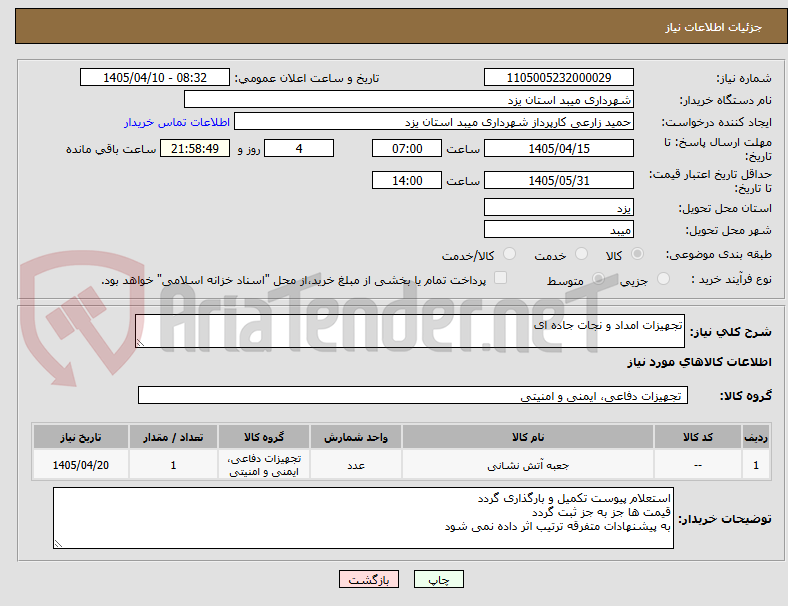Click the table group cell تجهیزات دفاعی، ایمنی و امنیتی
The height and width of the screenshot is (606, 788).
(264, 465)
